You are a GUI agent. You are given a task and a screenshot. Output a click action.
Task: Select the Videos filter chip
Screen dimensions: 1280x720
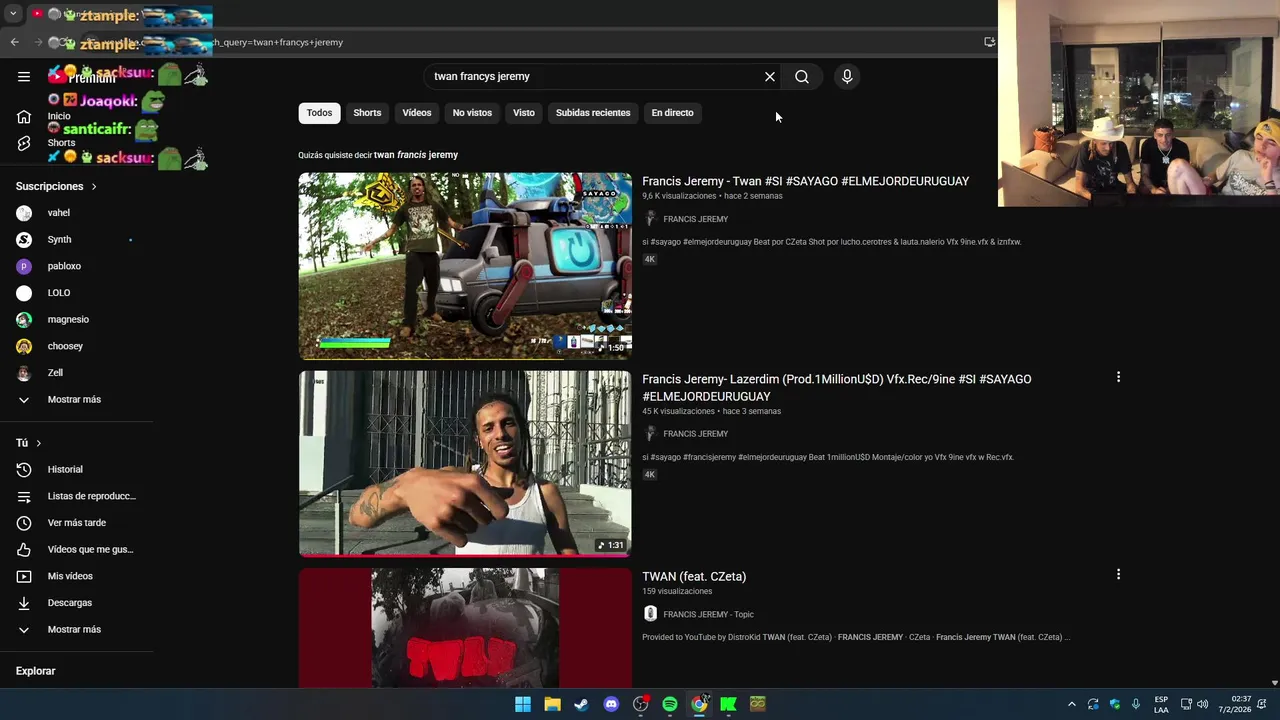coord(417,113)
